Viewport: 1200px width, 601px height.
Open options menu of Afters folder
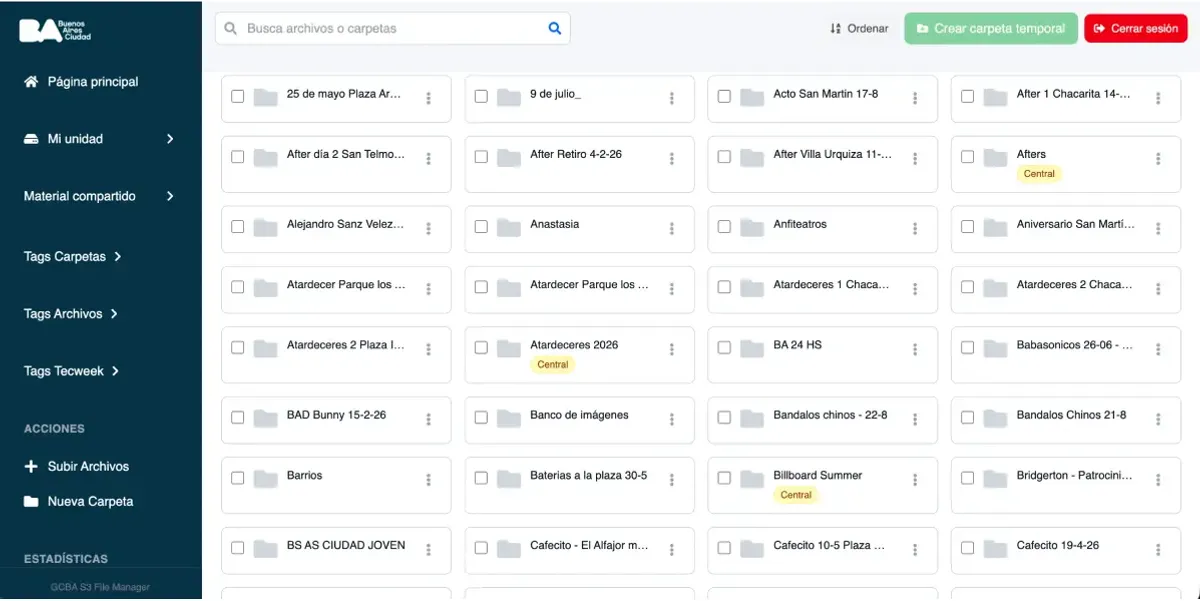point(1158,159)
